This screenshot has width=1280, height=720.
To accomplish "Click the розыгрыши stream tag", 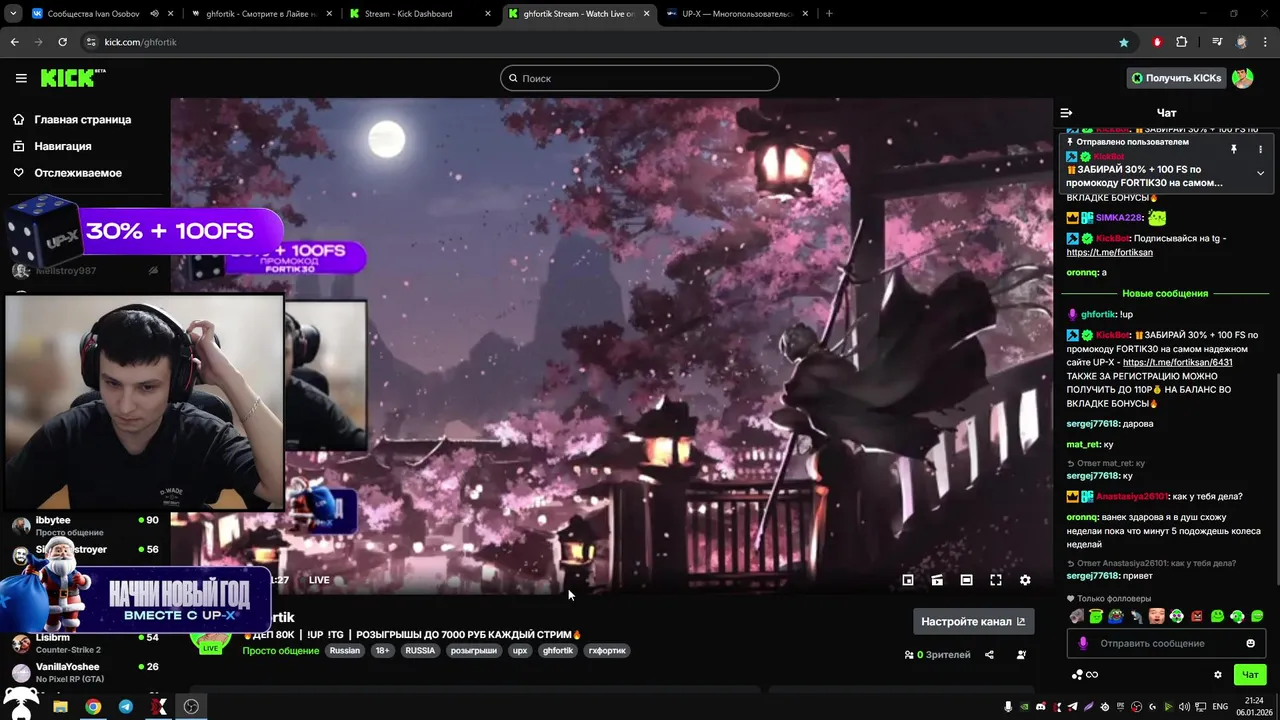I will pos(474,650).
